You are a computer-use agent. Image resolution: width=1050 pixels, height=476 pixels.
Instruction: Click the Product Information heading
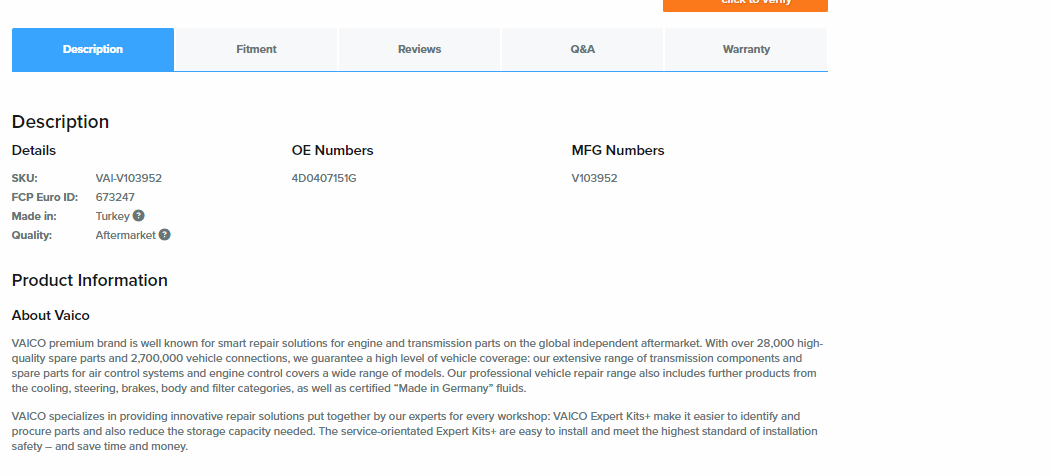[x=90, y=280]
